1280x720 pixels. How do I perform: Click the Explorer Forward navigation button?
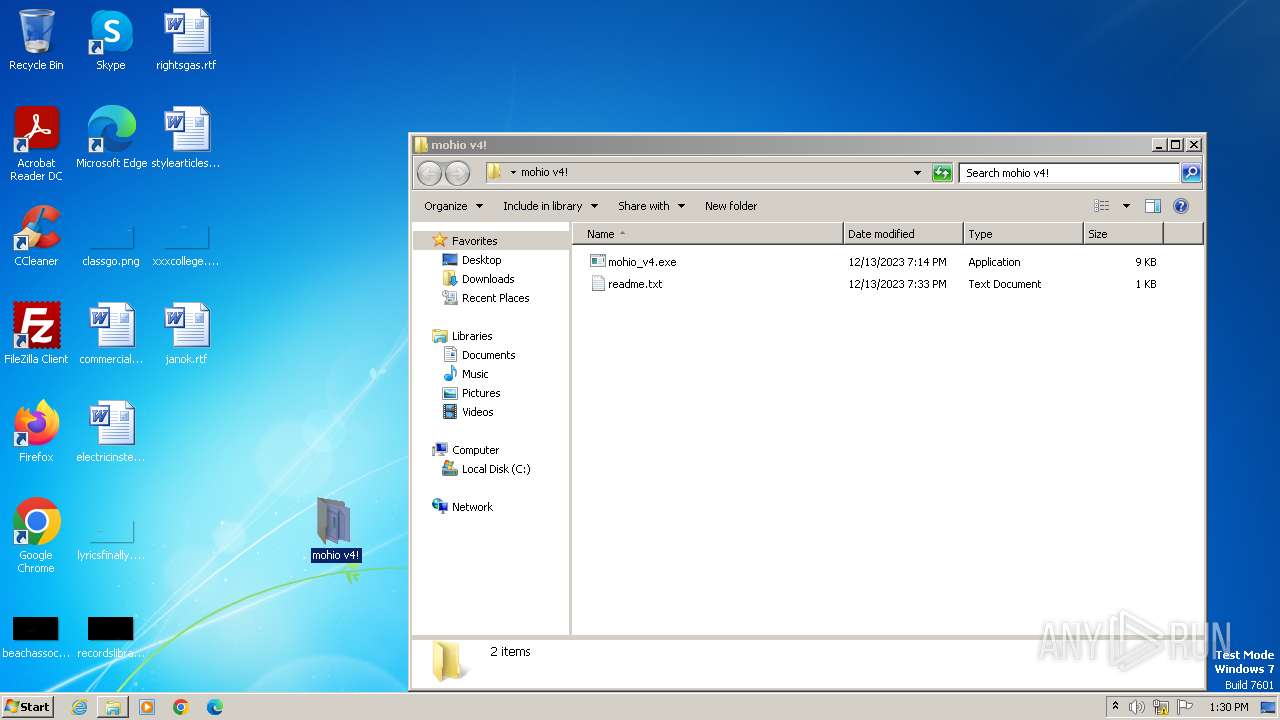pyautogui.click(x=457, y=173)
